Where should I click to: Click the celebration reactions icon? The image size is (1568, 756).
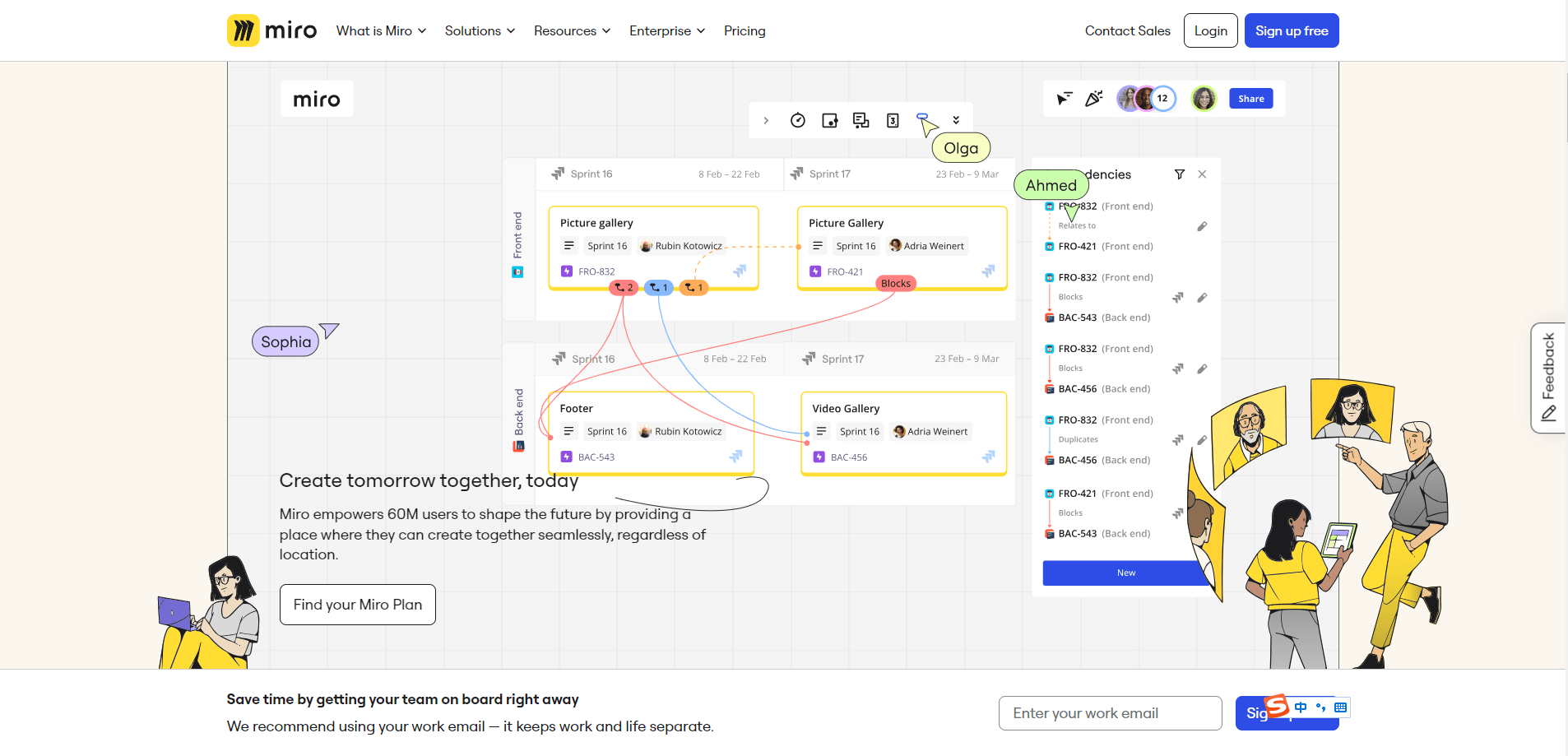point(1093,99)
